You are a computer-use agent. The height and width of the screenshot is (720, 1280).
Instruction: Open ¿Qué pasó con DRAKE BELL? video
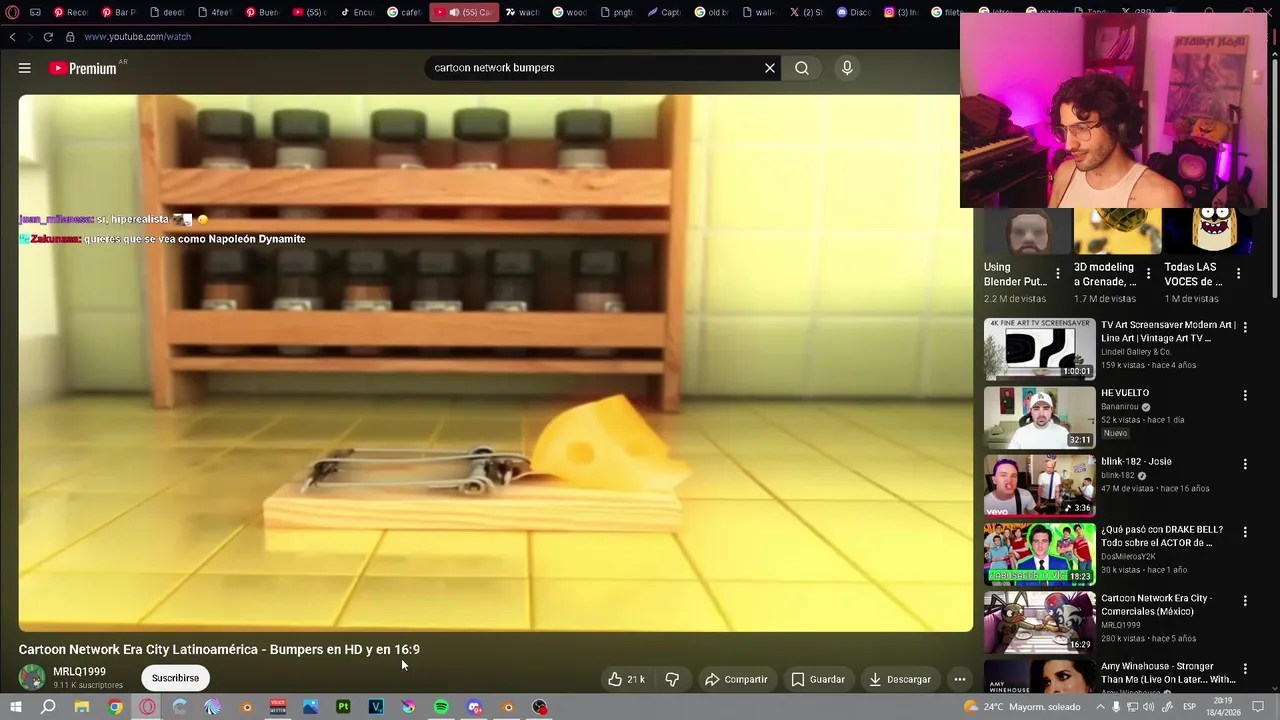click(x=1039, y=553)
